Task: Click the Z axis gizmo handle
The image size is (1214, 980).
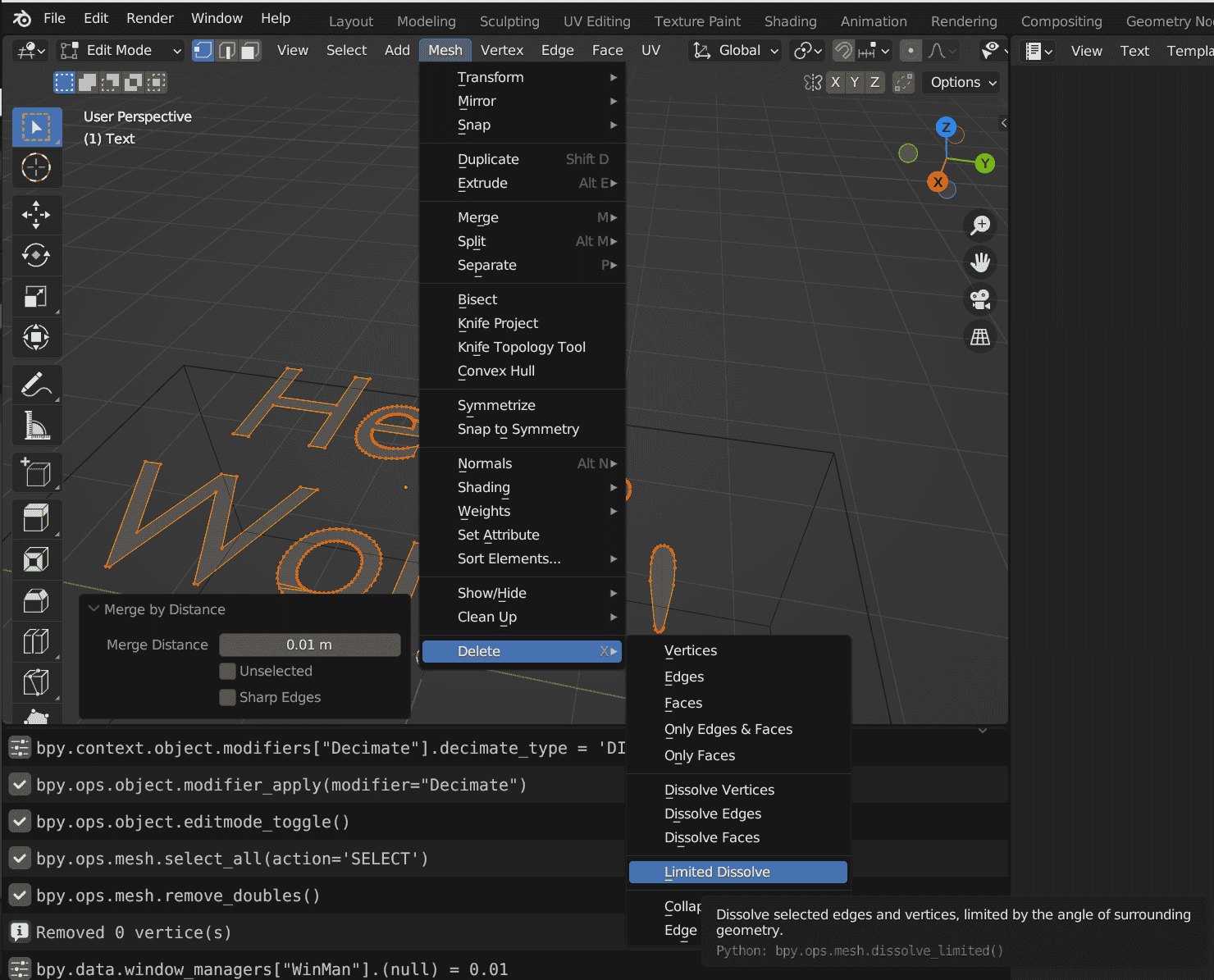Action: pos(946,127)
